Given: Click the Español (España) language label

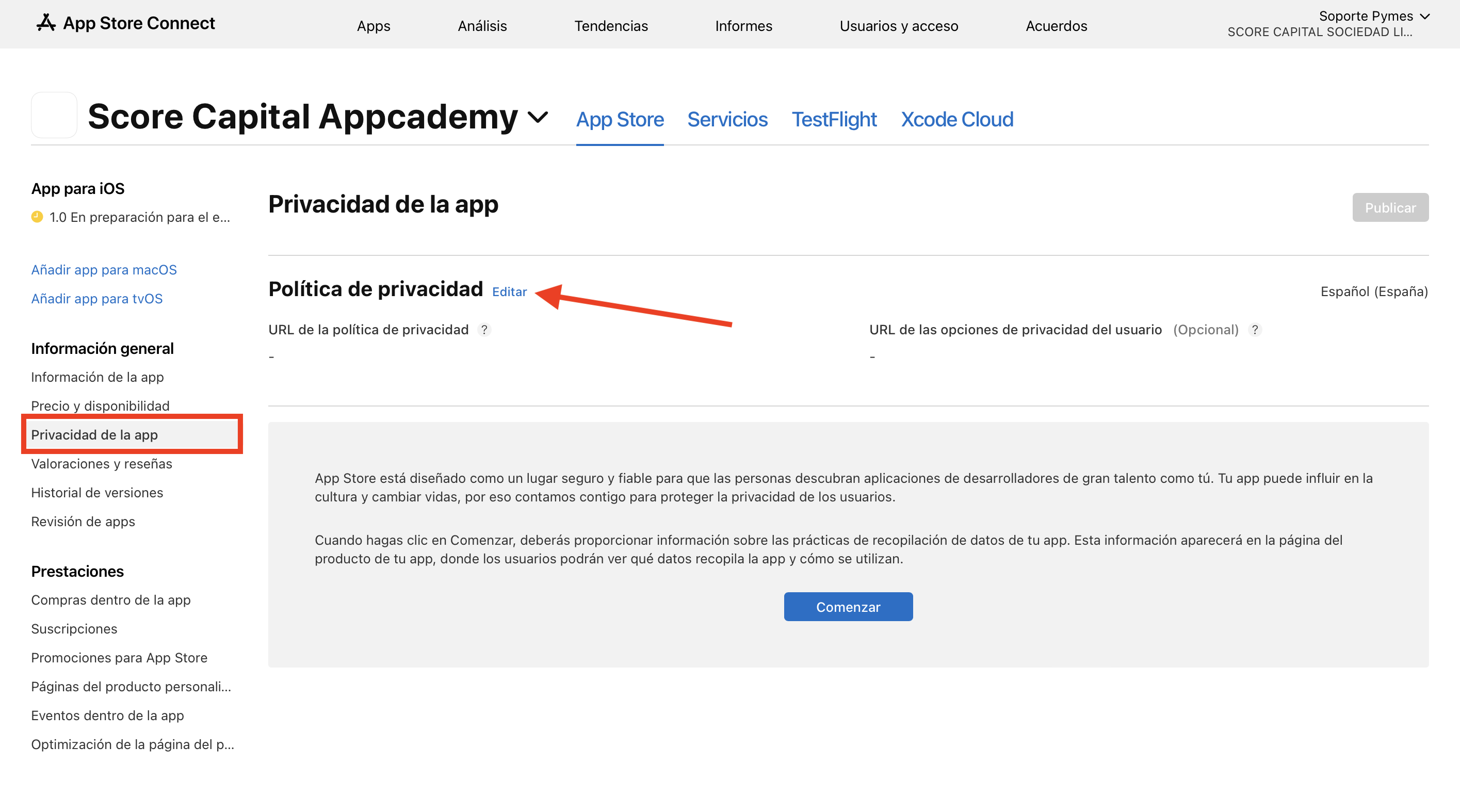Looking at the screenshot, I should pyautogui.click(x=1374, y=292).
